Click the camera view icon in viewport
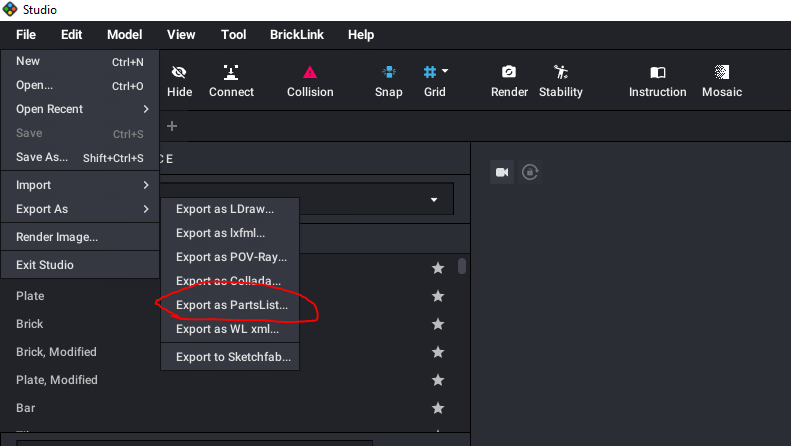This screenshot has width=791, height=446. 502,172
